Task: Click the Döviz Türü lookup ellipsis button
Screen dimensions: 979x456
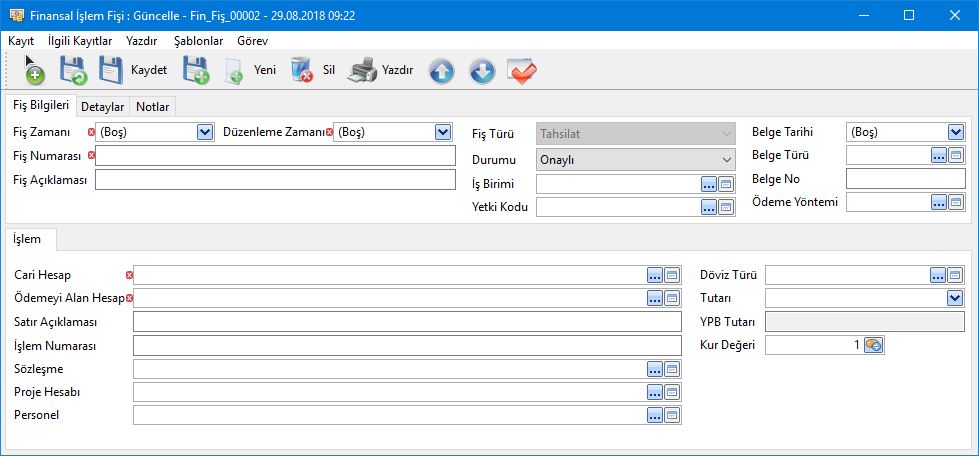Action: (938, 275)
